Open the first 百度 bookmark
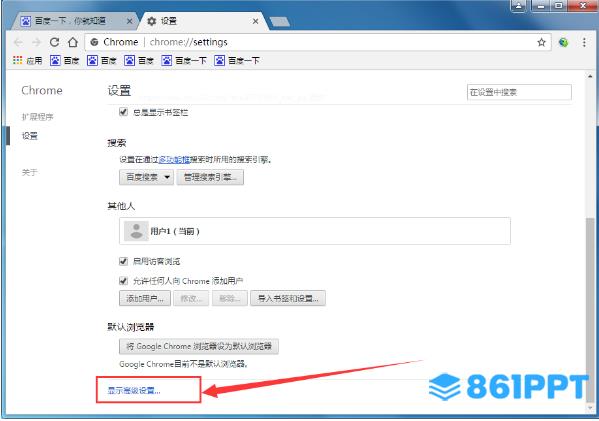 [x=65, y=60]
